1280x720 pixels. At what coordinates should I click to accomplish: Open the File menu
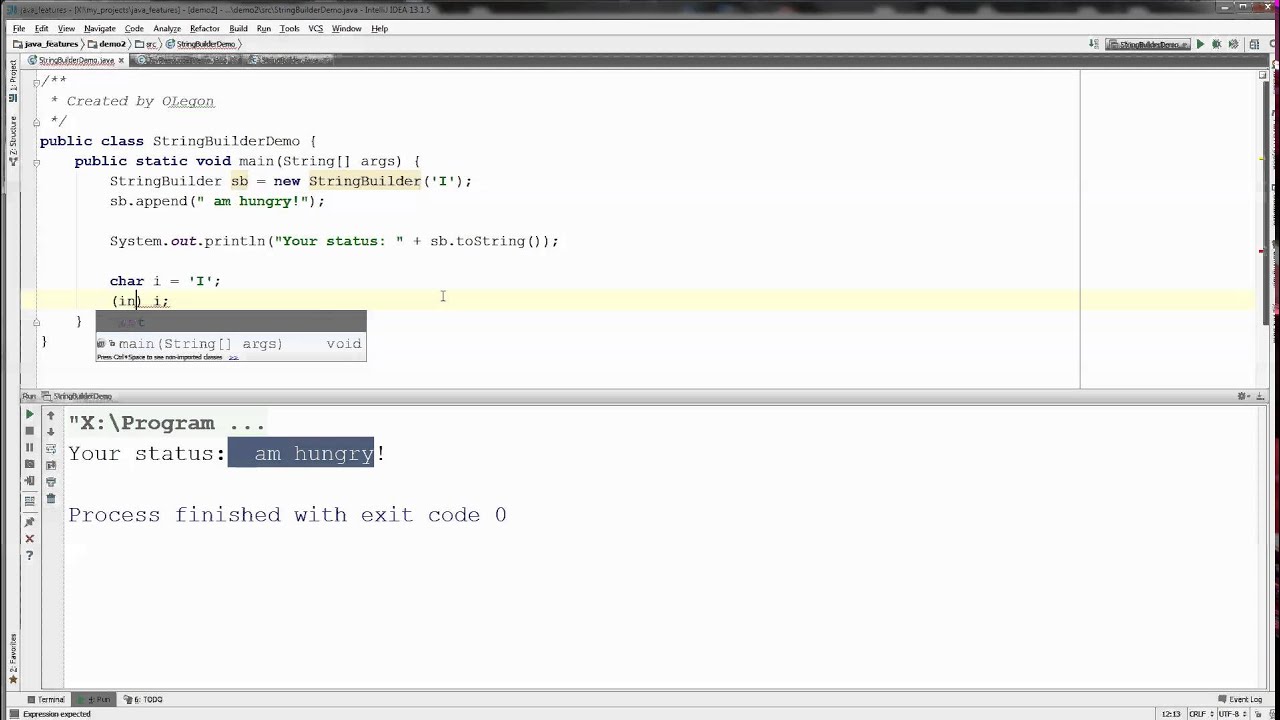pyautogui.click(x=18, y=28)
